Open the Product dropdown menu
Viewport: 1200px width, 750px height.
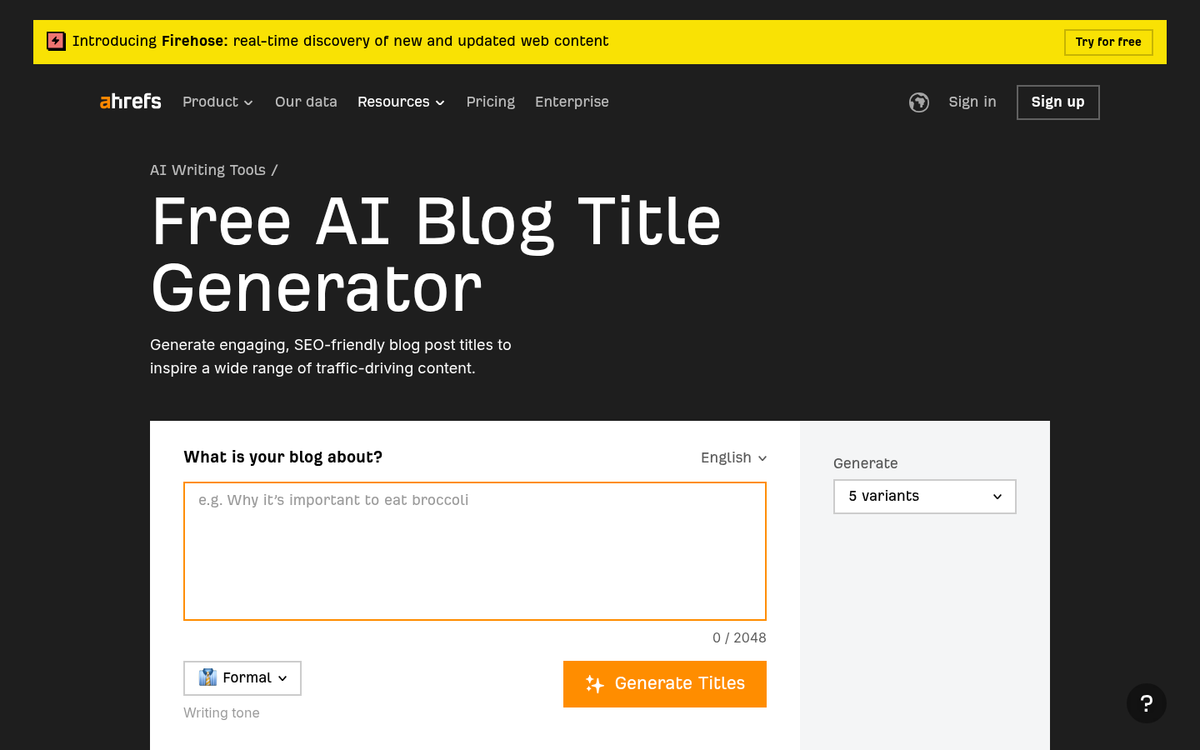pyautogui.click(x=217, y=102)
